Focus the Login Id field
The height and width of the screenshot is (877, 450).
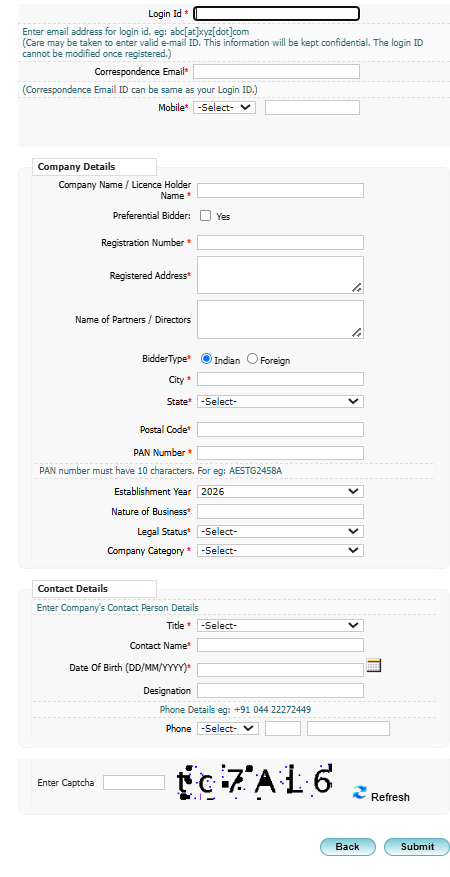[x=276, y=13]
